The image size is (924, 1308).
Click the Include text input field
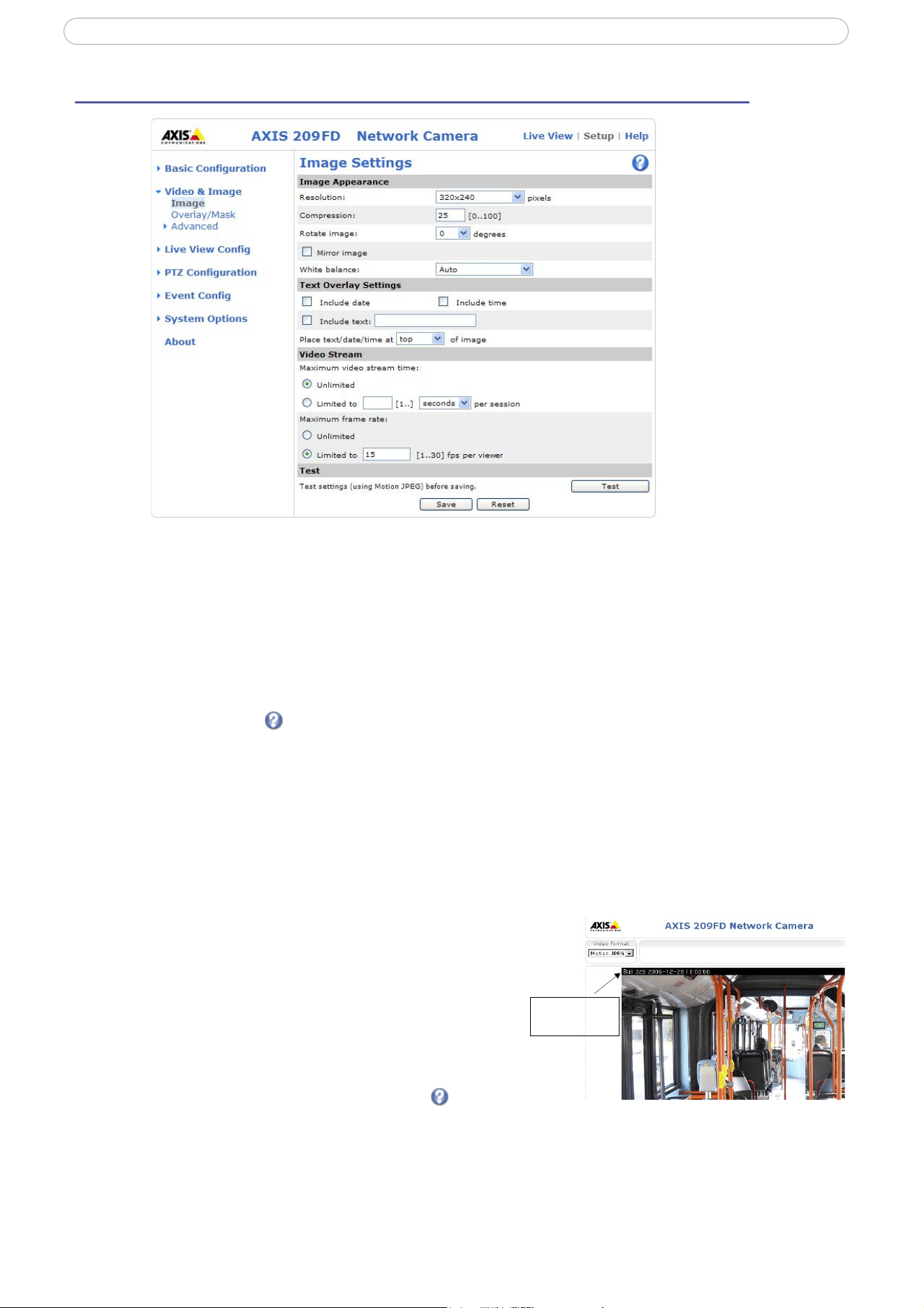[x=425, y=321]
